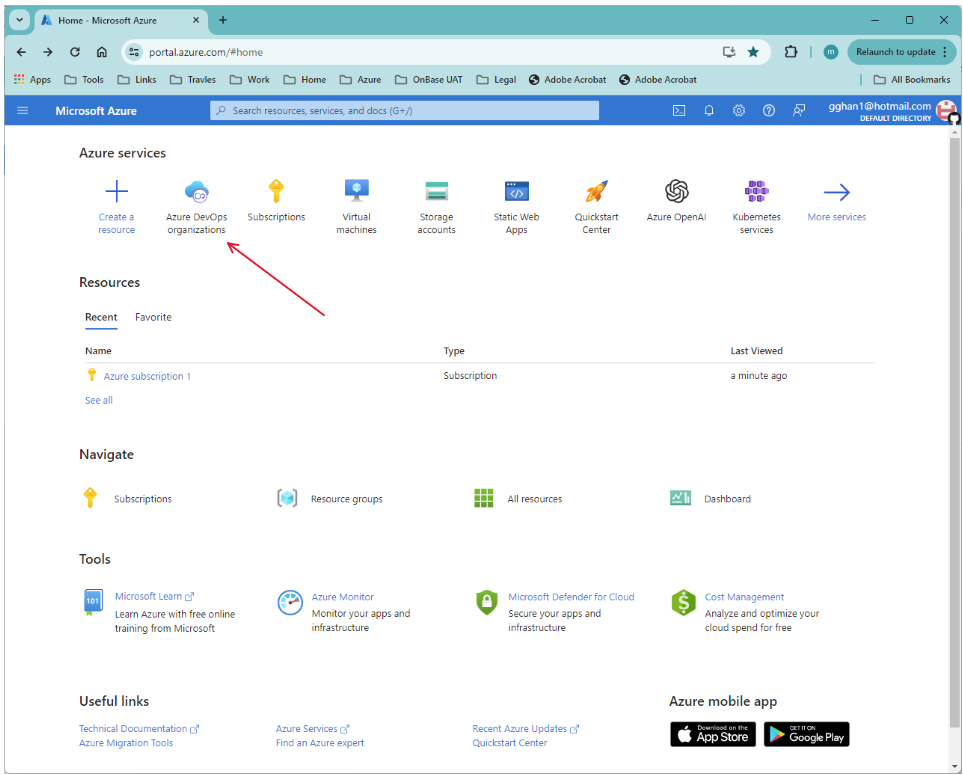Switch to the Favorite tab
The height and width of the screenshot is (775, 963).
(x=153, y=317)
